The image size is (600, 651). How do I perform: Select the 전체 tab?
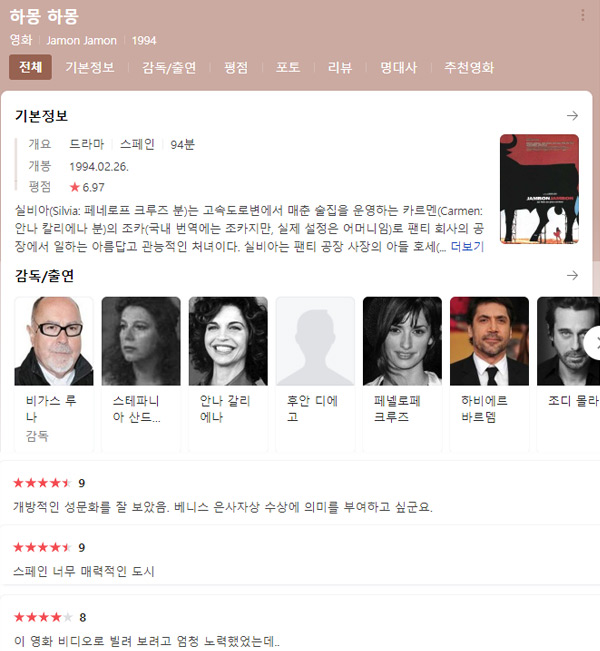30,67
